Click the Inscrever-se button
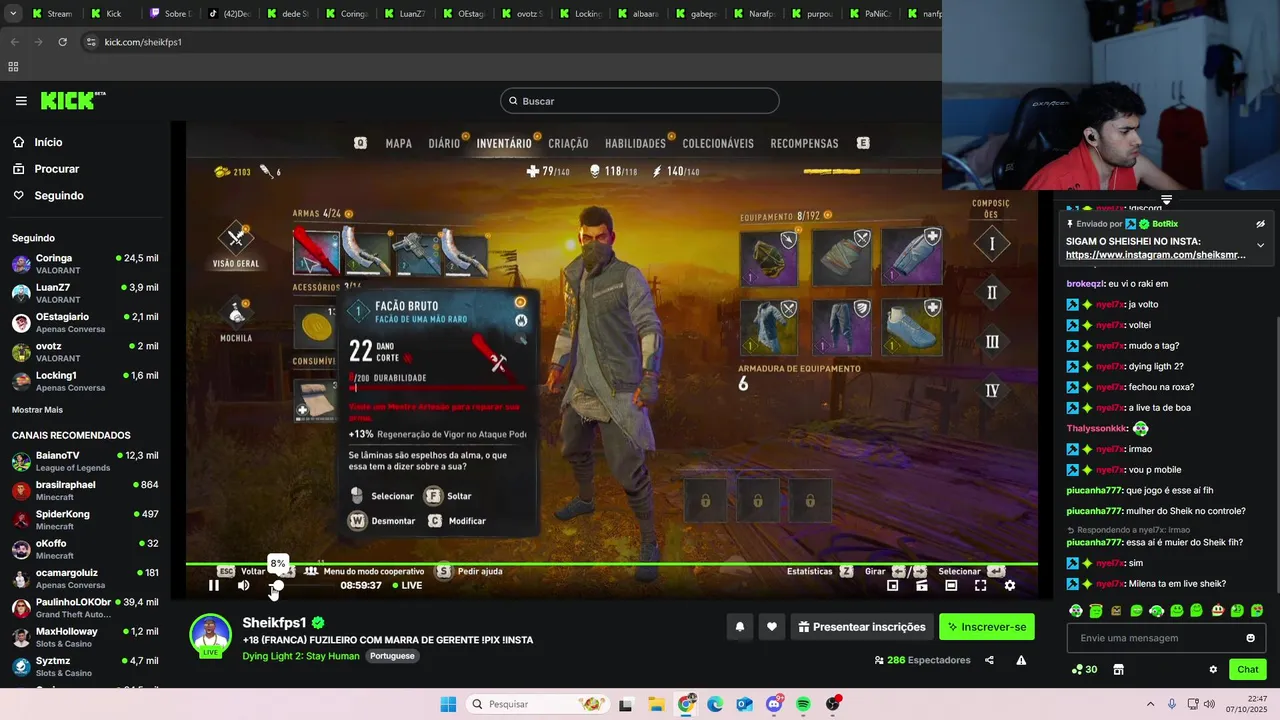Image resolution: width=1280 pixels, height=720 pixels. click(986, 627)
